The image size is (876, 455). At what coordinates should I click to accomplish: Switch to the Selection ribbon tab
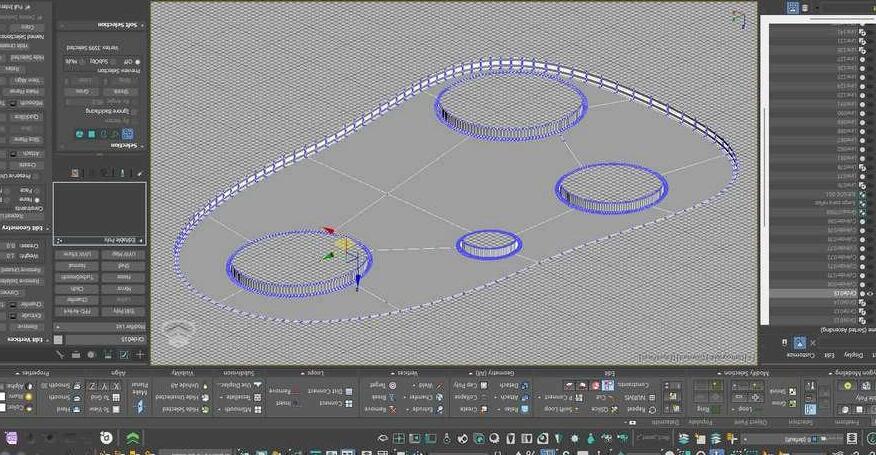point(801,422)
